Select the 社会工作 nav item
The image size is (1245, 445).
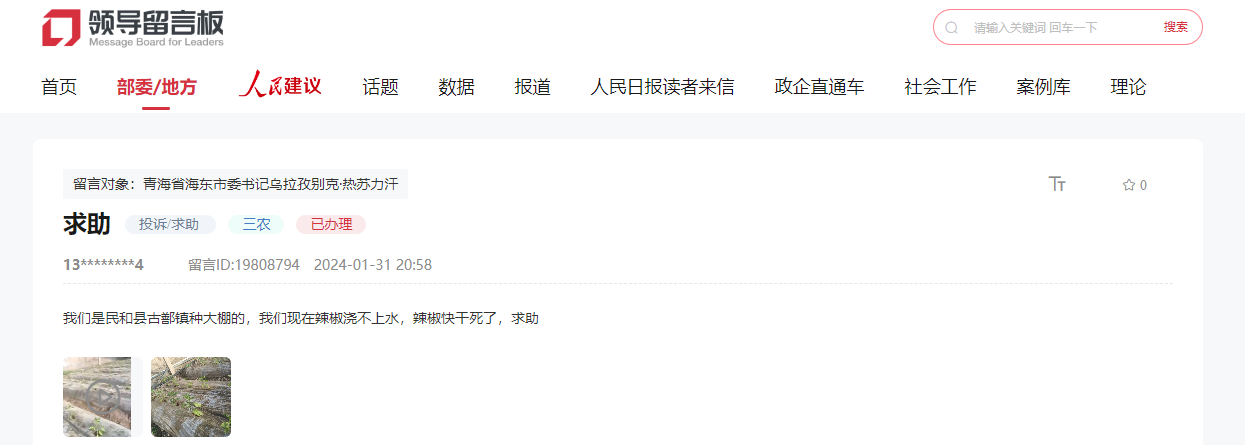point(940,87)
